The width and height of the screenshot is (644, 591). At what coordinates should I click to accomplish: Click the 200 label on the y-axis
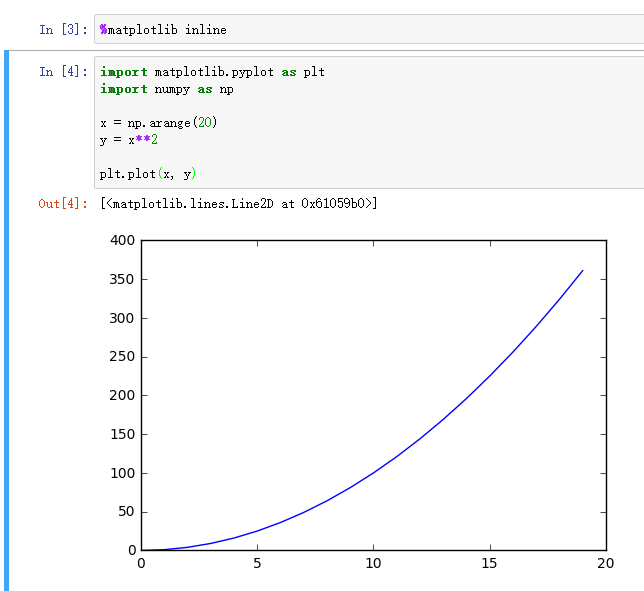[123, 395]
